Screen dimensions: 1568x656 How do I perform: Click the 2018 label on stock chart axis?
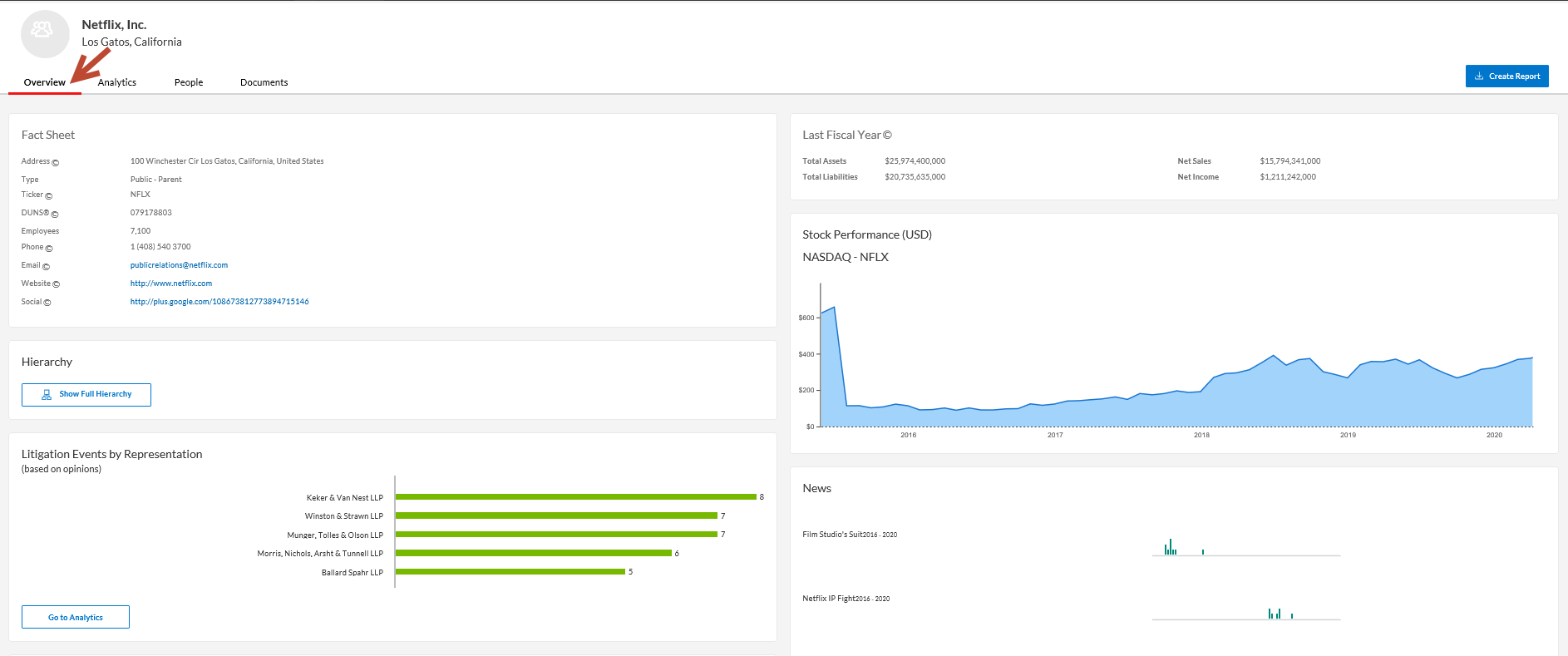[x=1201, y=435]
